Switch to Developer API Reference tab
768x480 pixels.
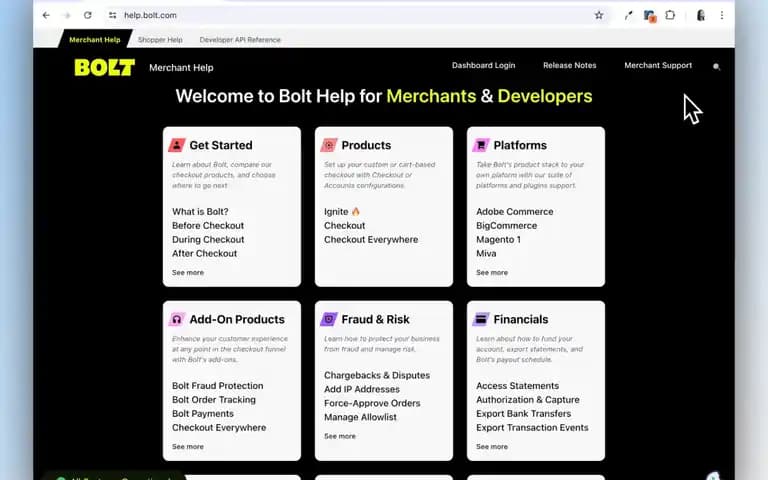[240, 40]
